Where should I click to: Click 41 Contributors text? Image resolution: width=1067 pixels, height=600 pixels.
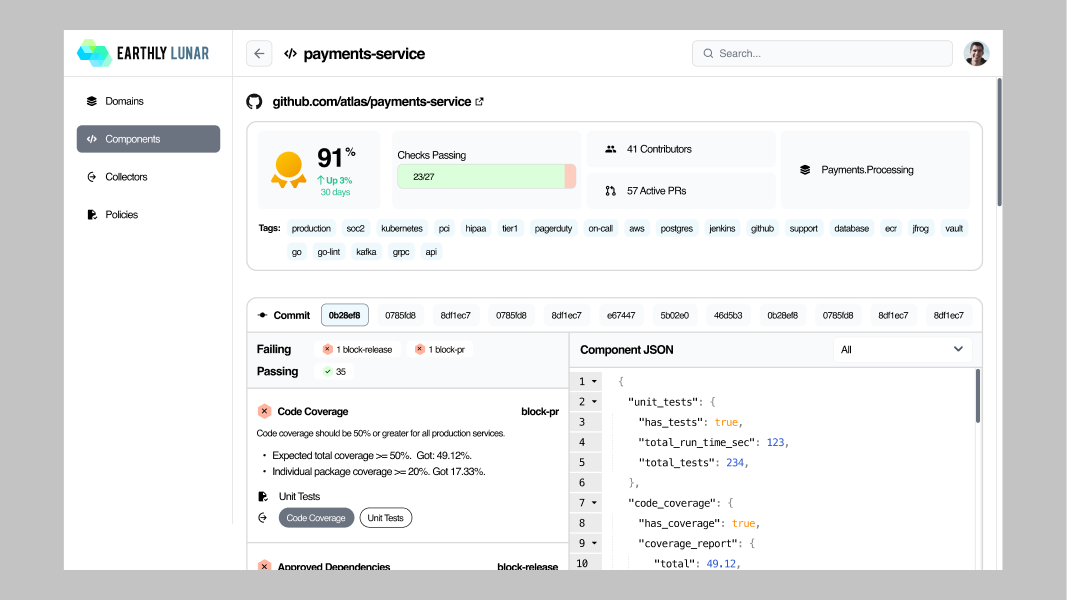(x=659, y=149)
